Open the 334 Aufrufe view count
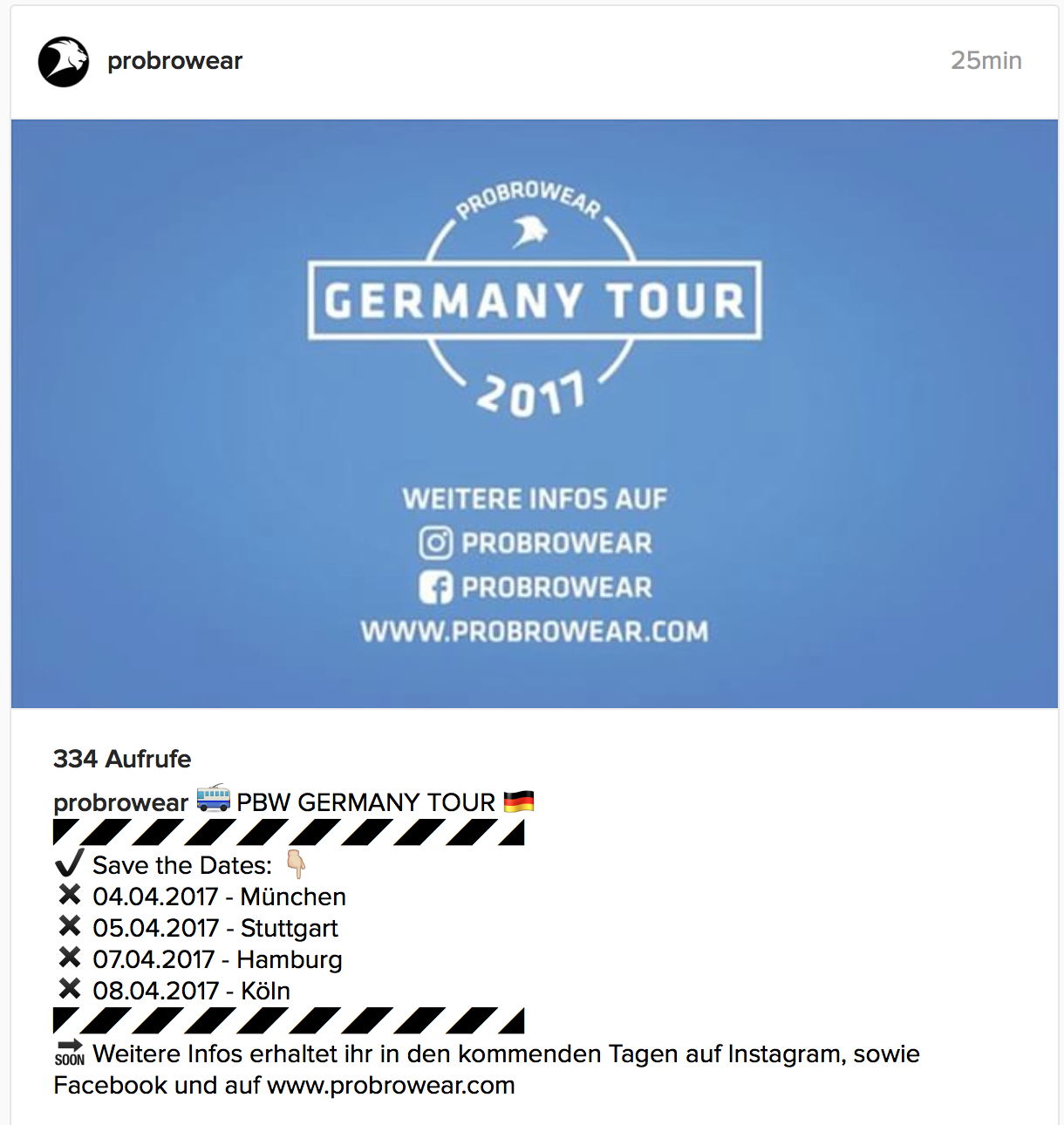The height and width of the screenshot is (1125, 1064). coord(122,759)
